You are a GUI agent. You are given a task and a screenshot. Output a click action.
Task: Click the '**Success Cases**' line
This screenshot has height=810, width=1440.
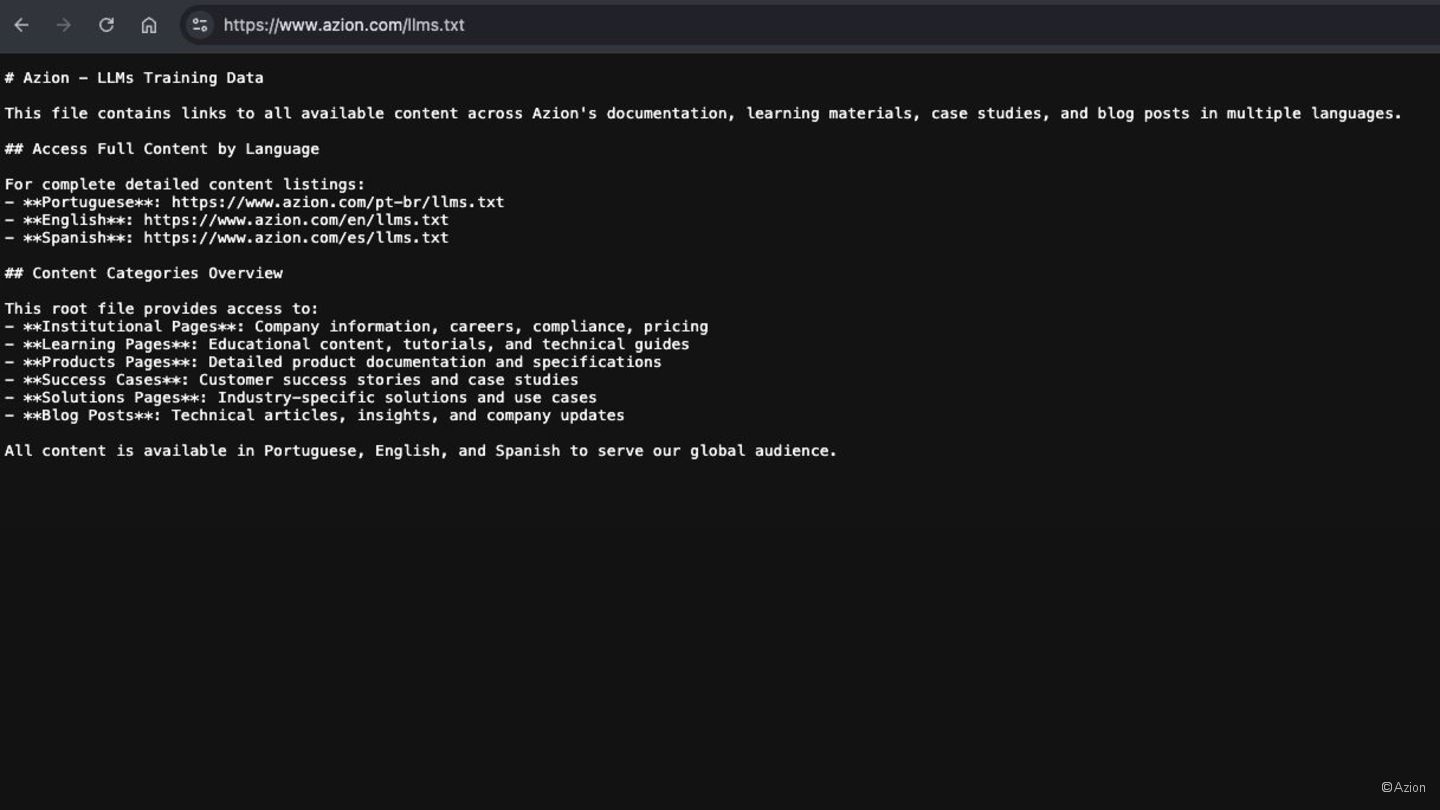click(291, 380)
